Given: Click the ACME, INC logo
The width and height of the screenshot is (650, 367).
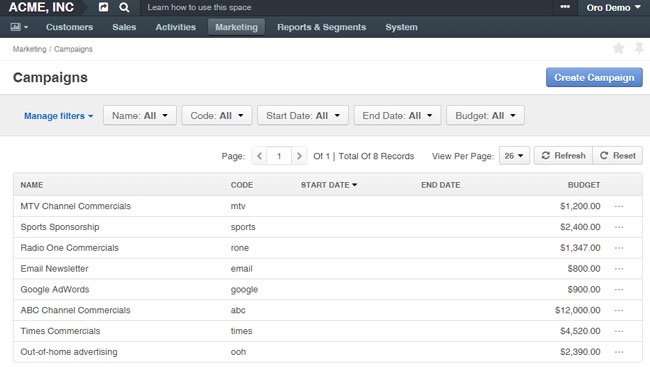Looking at the screenshot, I should 41,7.
